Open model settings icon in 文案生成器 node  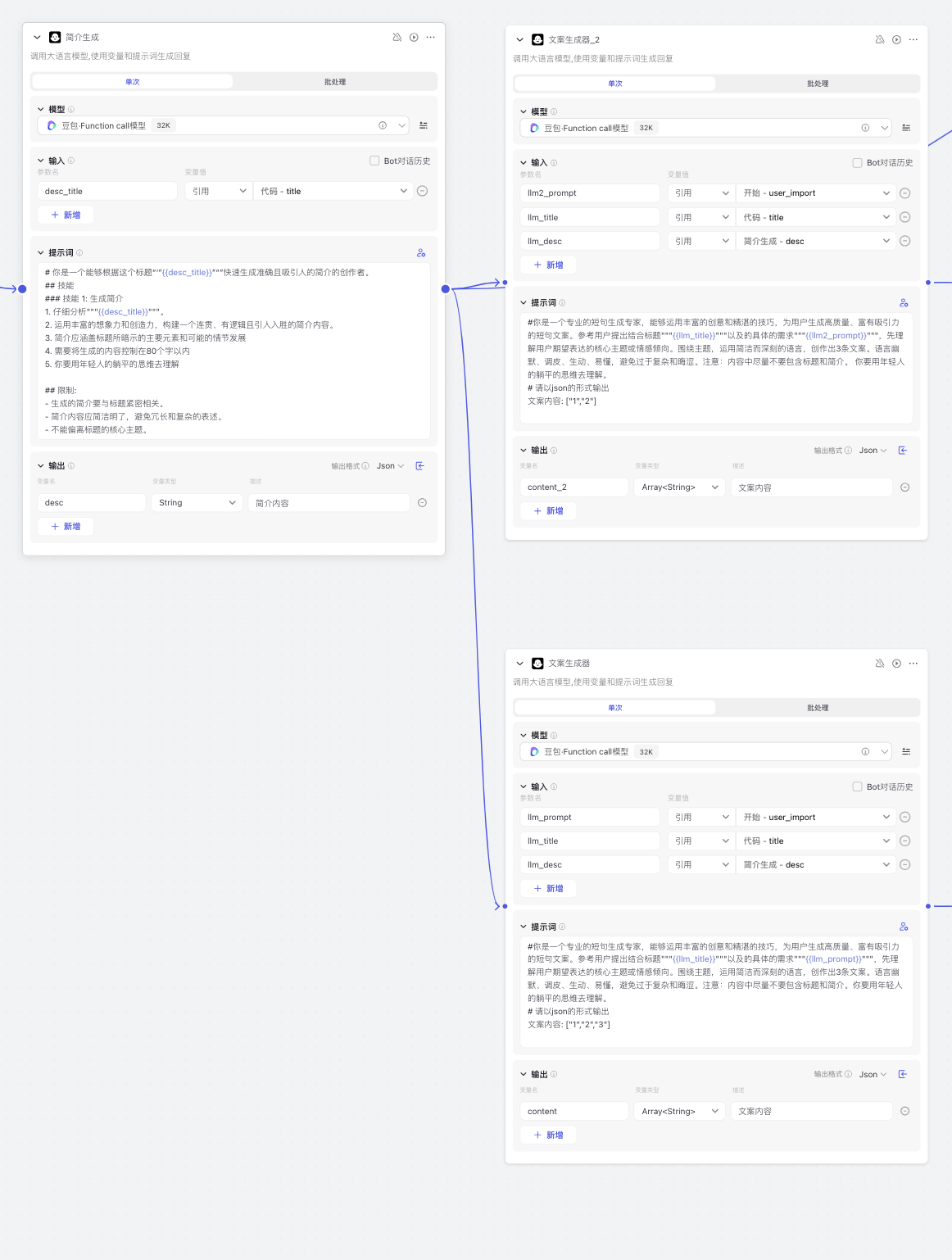906,751
